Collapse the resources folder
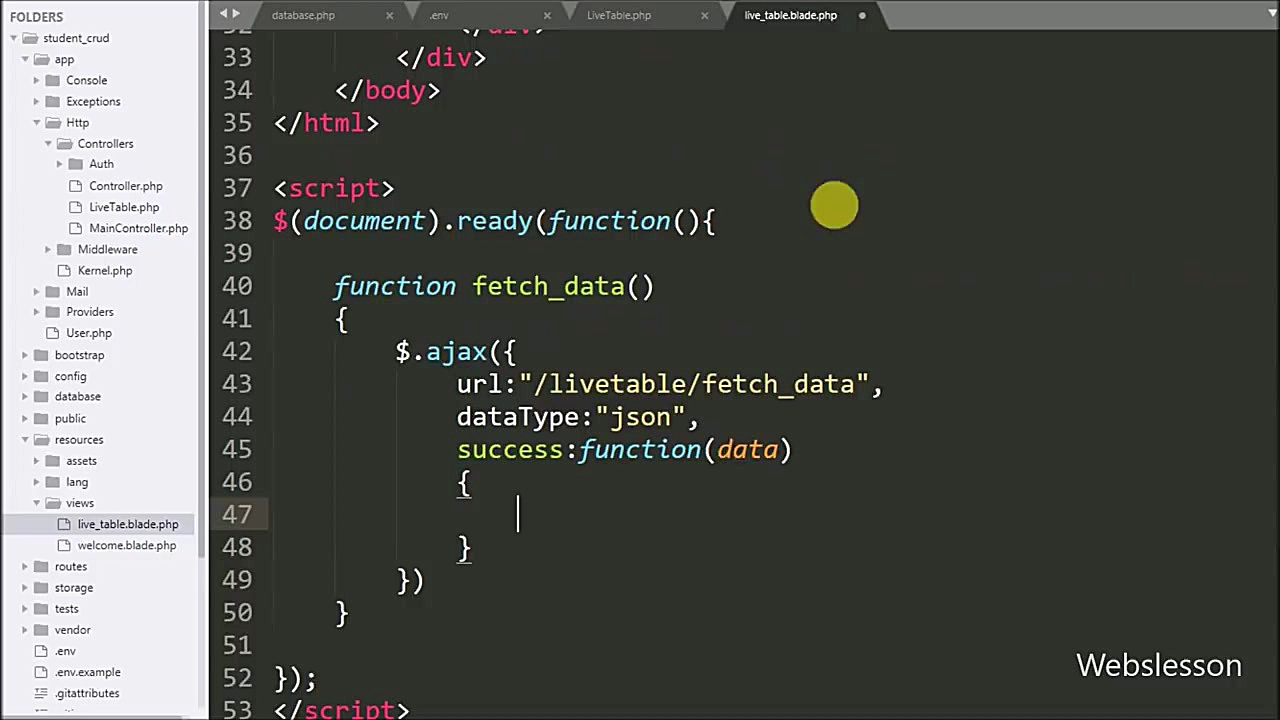Image resolution: width=1280 pixels, height=720 pixels. [x=25, y=440]
